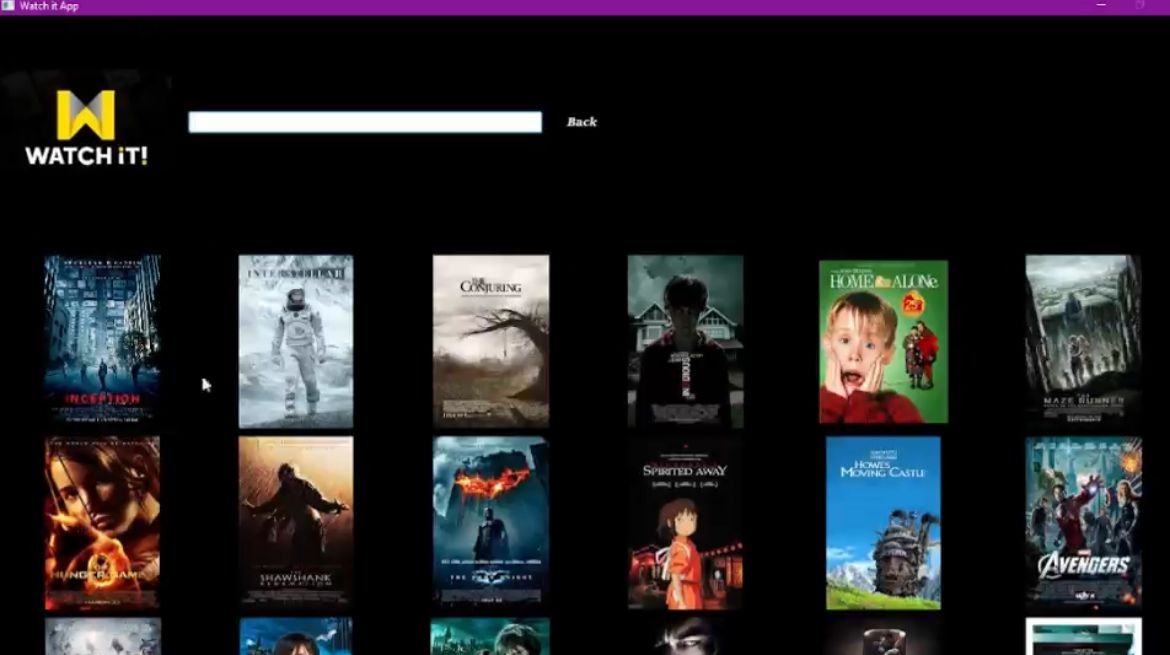Select The Dark Knight poster
Image resolution: width=1170 pixels, height=655 pixels.
coord(491,521)
